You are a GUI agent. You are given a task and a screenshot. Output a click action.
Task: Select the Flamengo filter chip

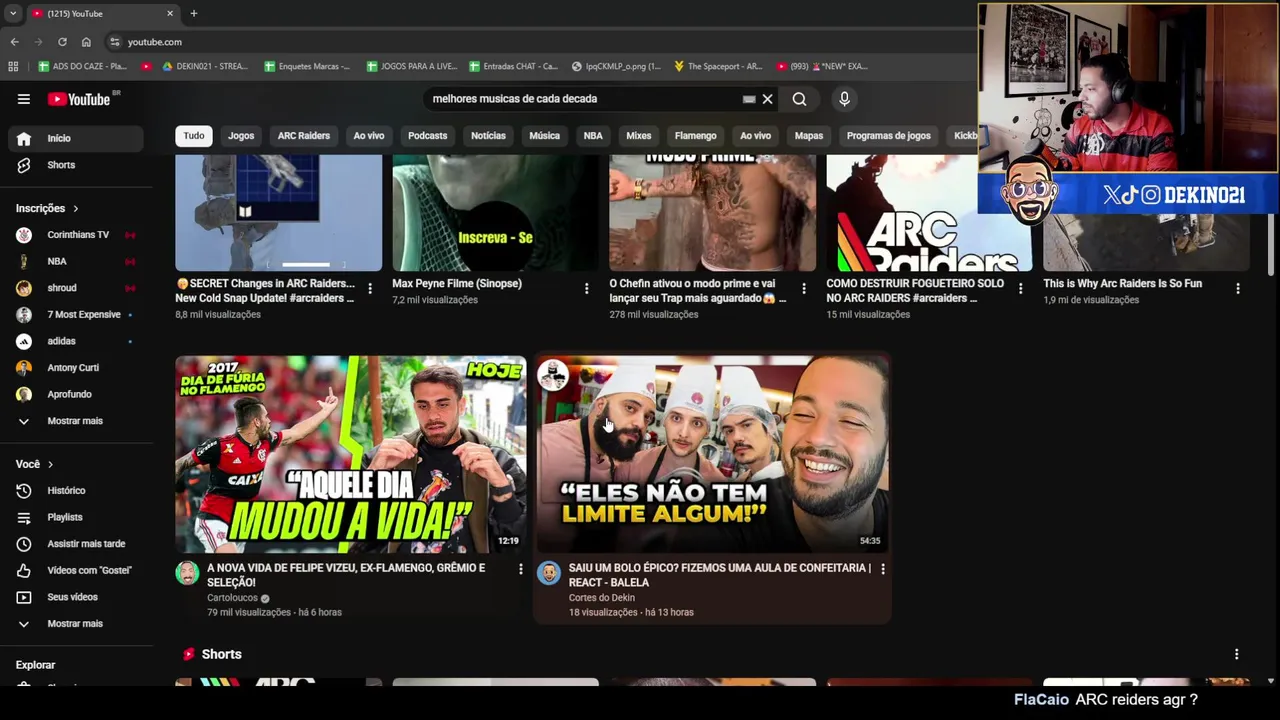coord(695,136)
